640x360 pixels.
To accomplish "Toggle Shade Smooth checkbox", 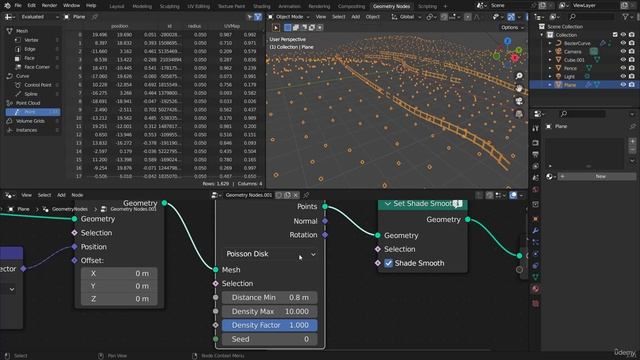I will [388, 263].
